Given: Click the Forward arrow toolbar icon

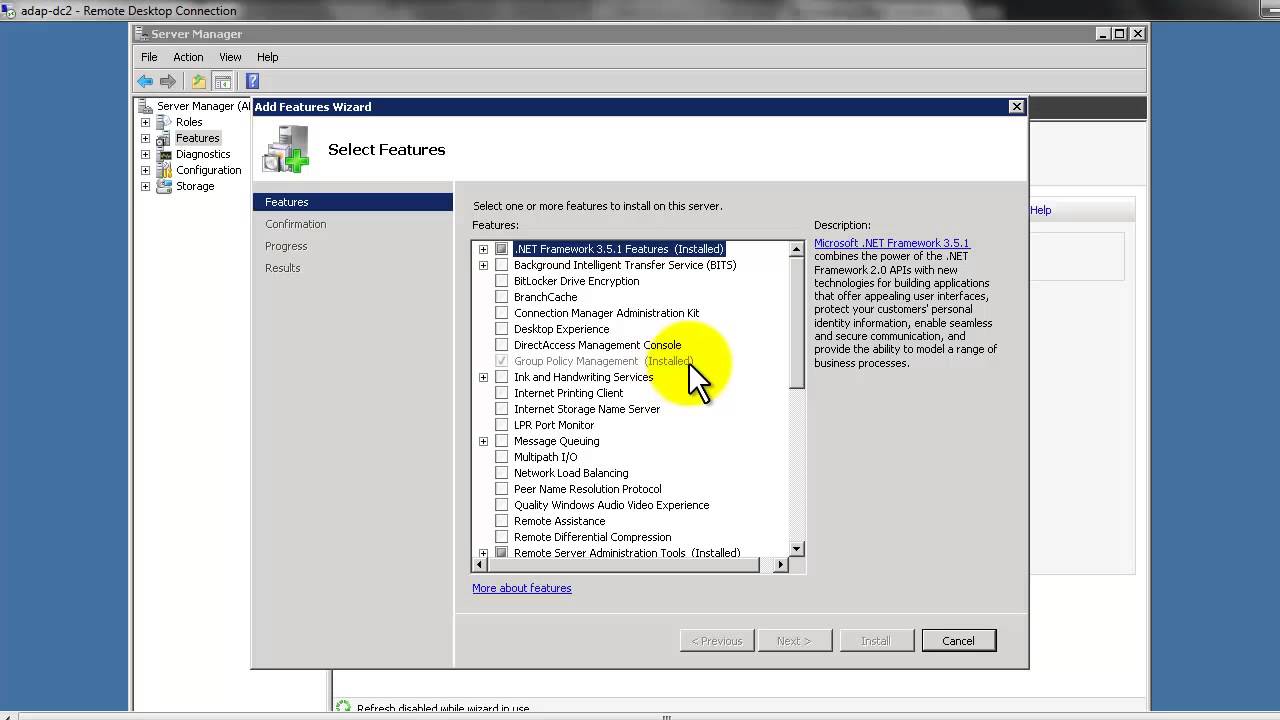Looking at the screenshot, I should coord(168,81).
